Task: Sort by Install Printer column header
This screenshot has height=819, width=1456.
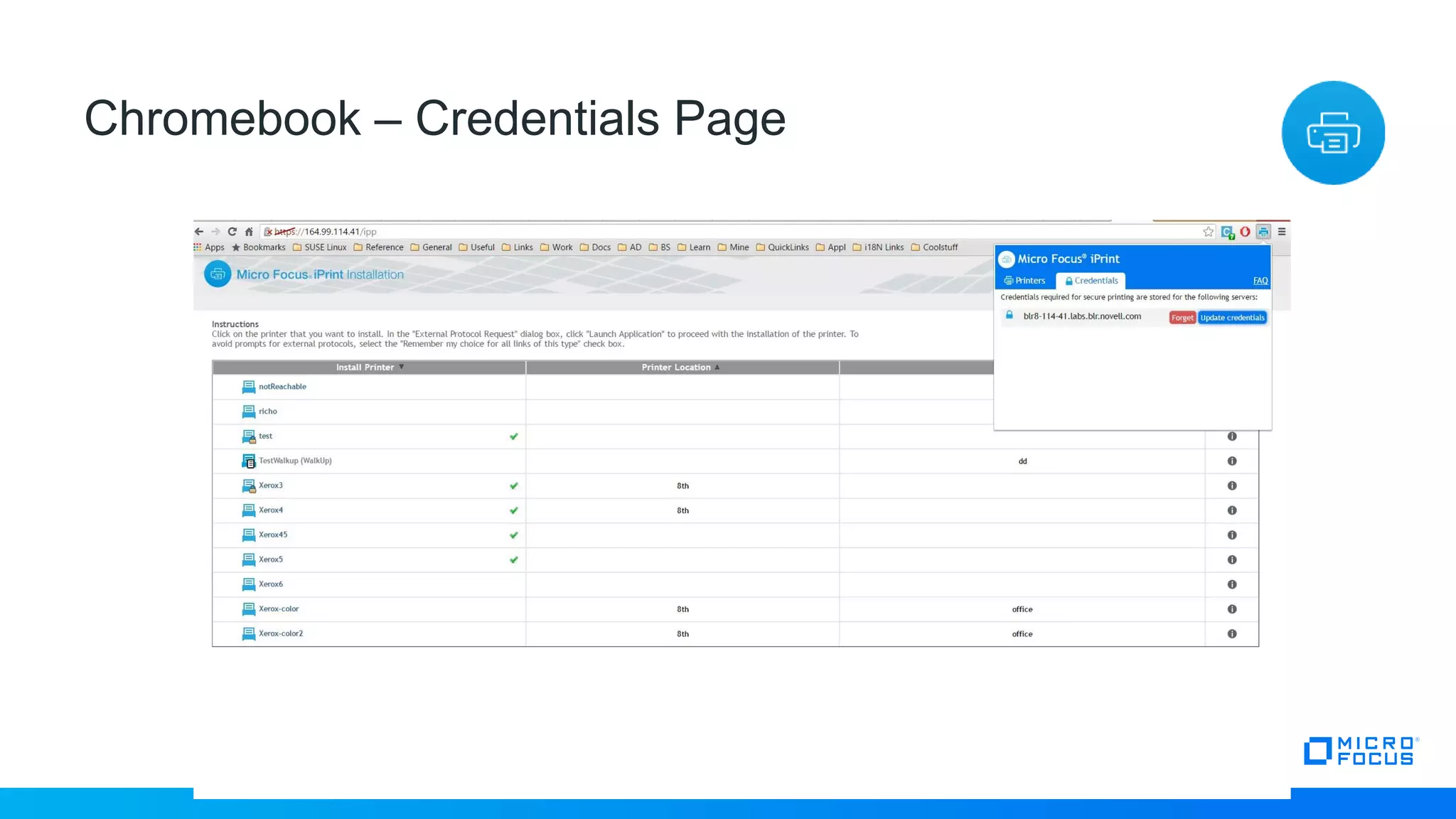Action: (369, 368)
